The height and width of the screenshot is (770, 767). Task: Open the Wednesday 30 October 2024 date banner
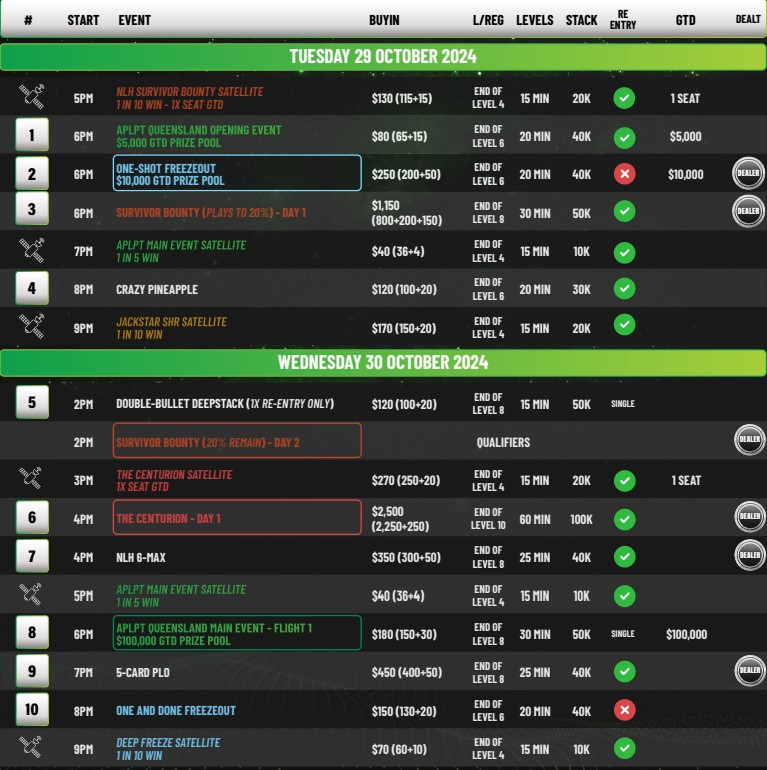click(x=383, y=362)
